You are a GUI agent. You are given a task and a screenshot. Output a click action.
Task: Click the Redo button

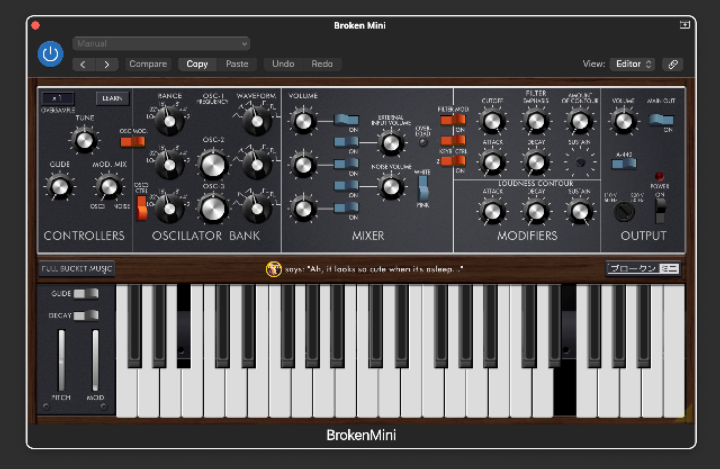click(322, 64)
